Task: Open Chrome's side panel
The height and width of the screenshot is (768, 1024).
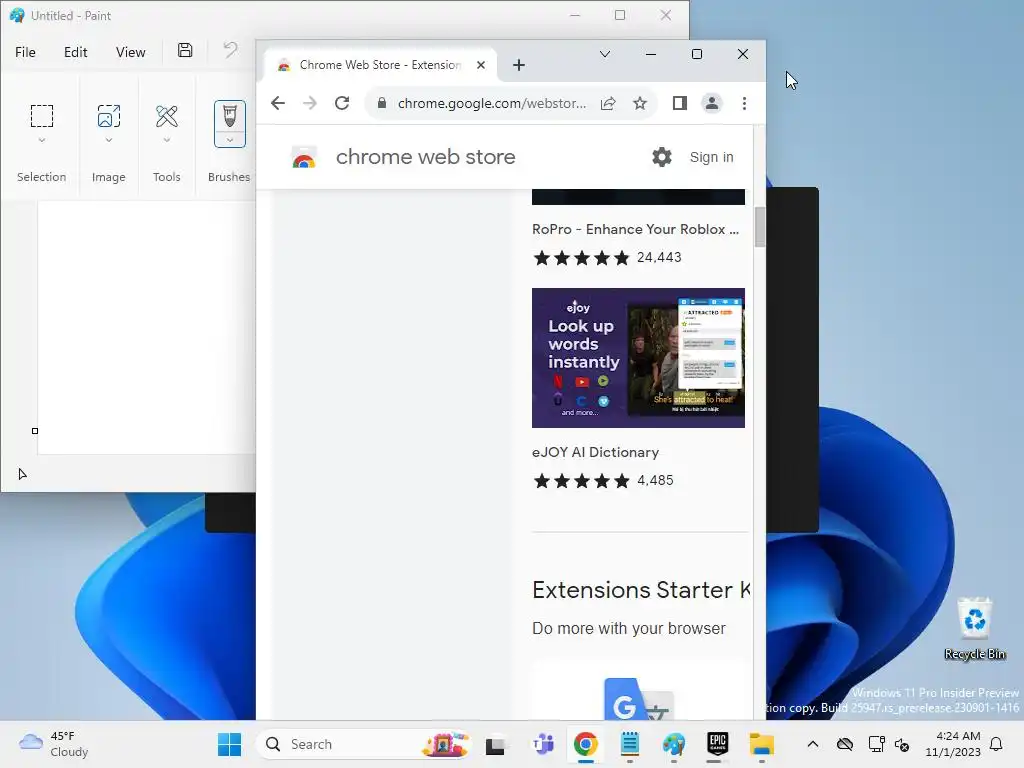Action: (680, 103)
